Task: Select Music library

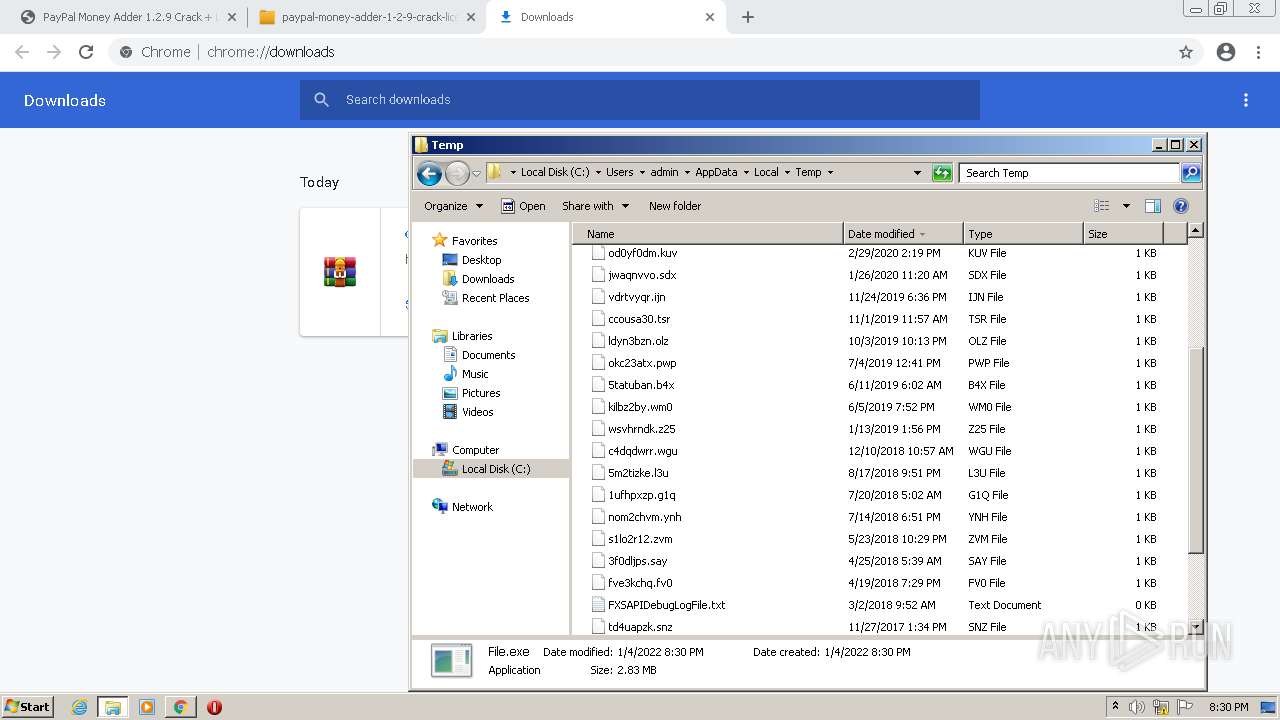Action: coord(475,374)
